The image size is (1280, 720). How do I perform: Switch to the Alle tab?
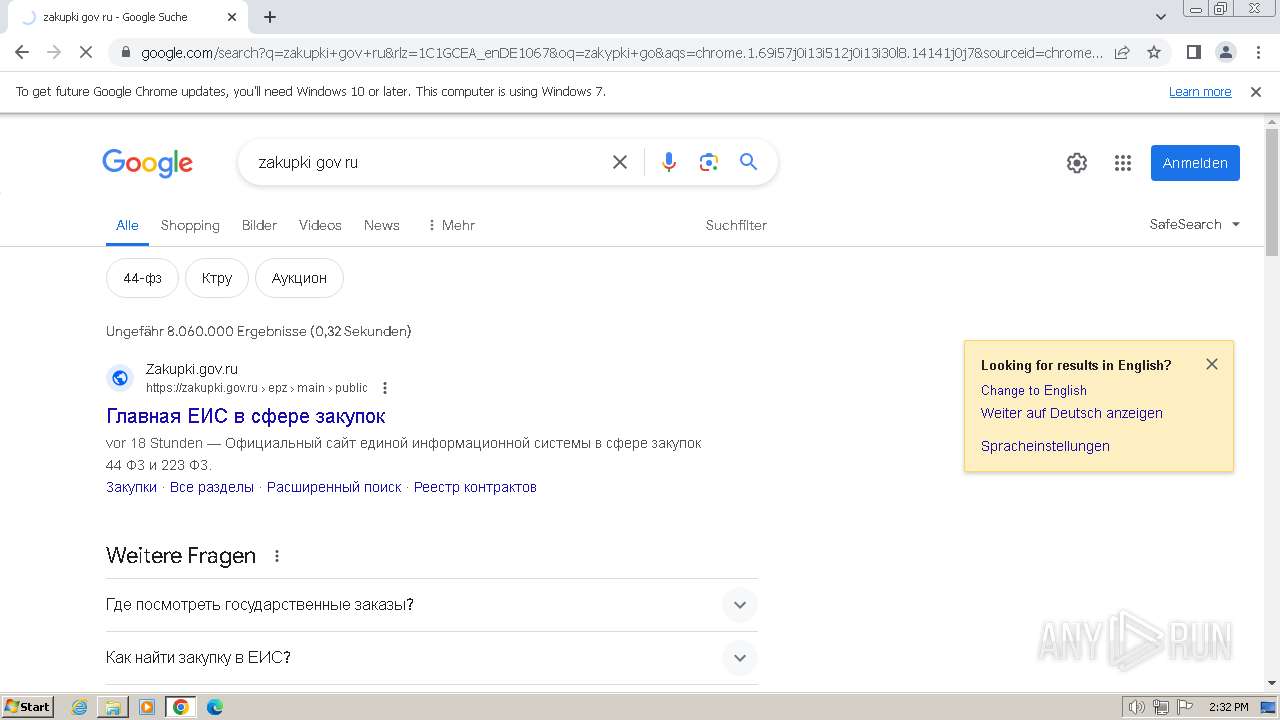(127, 225)
